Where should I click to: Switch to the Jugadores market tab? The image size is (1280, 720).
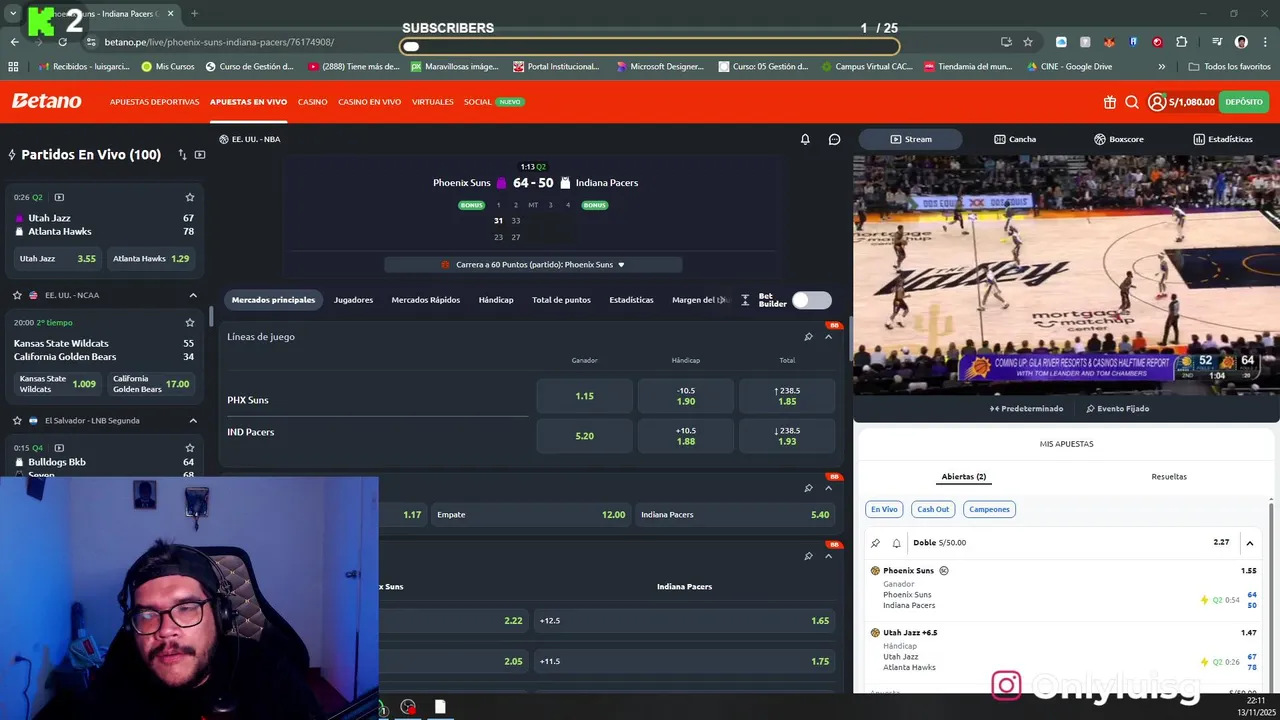(353, 300)
